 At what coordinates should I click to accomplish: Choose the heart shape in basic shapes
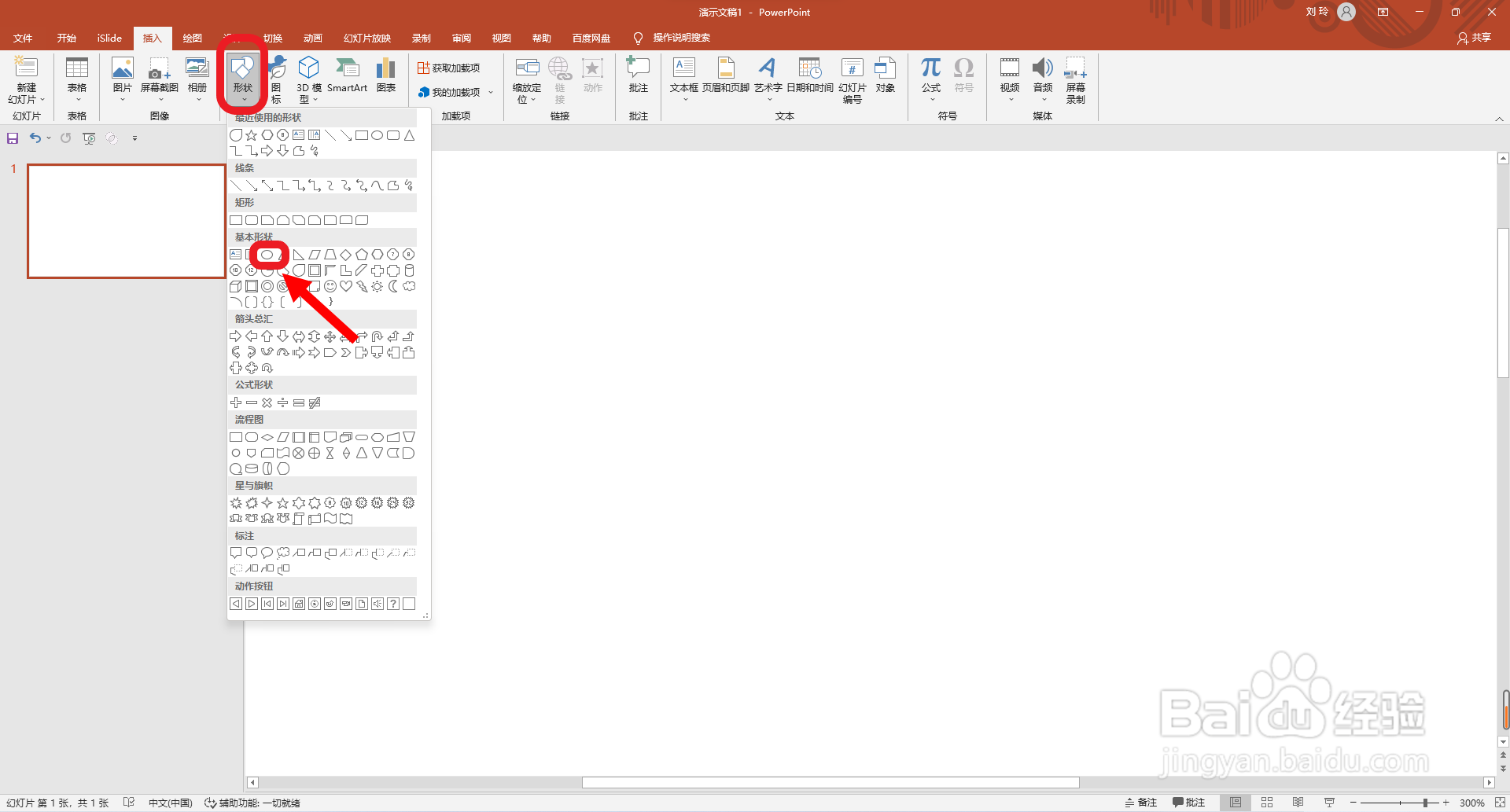(346, 286)
